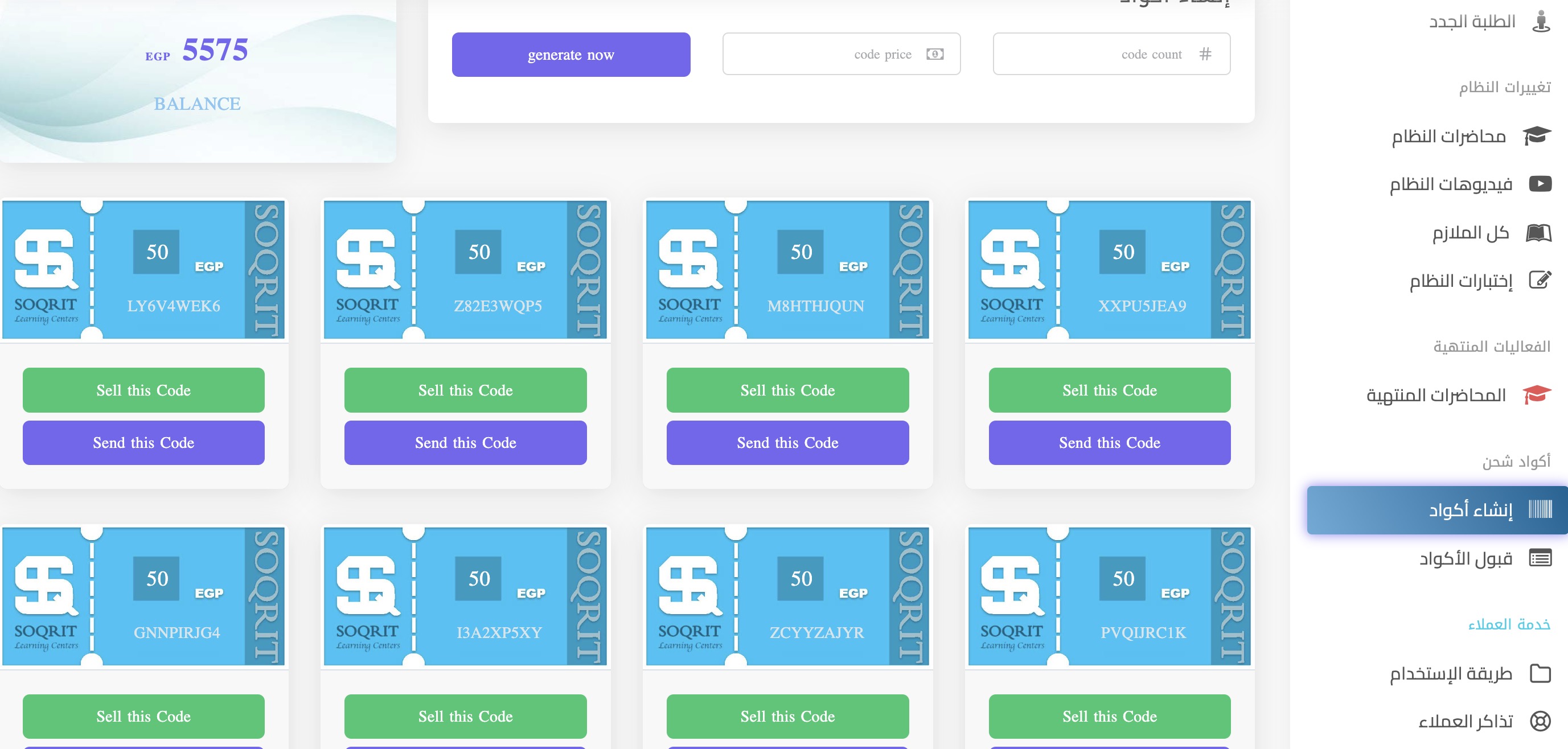The height and width of the screenshot is (749, 1568).
Task: Click the YouTube play icon for فيديوهات النظام
Action: 1540,183
